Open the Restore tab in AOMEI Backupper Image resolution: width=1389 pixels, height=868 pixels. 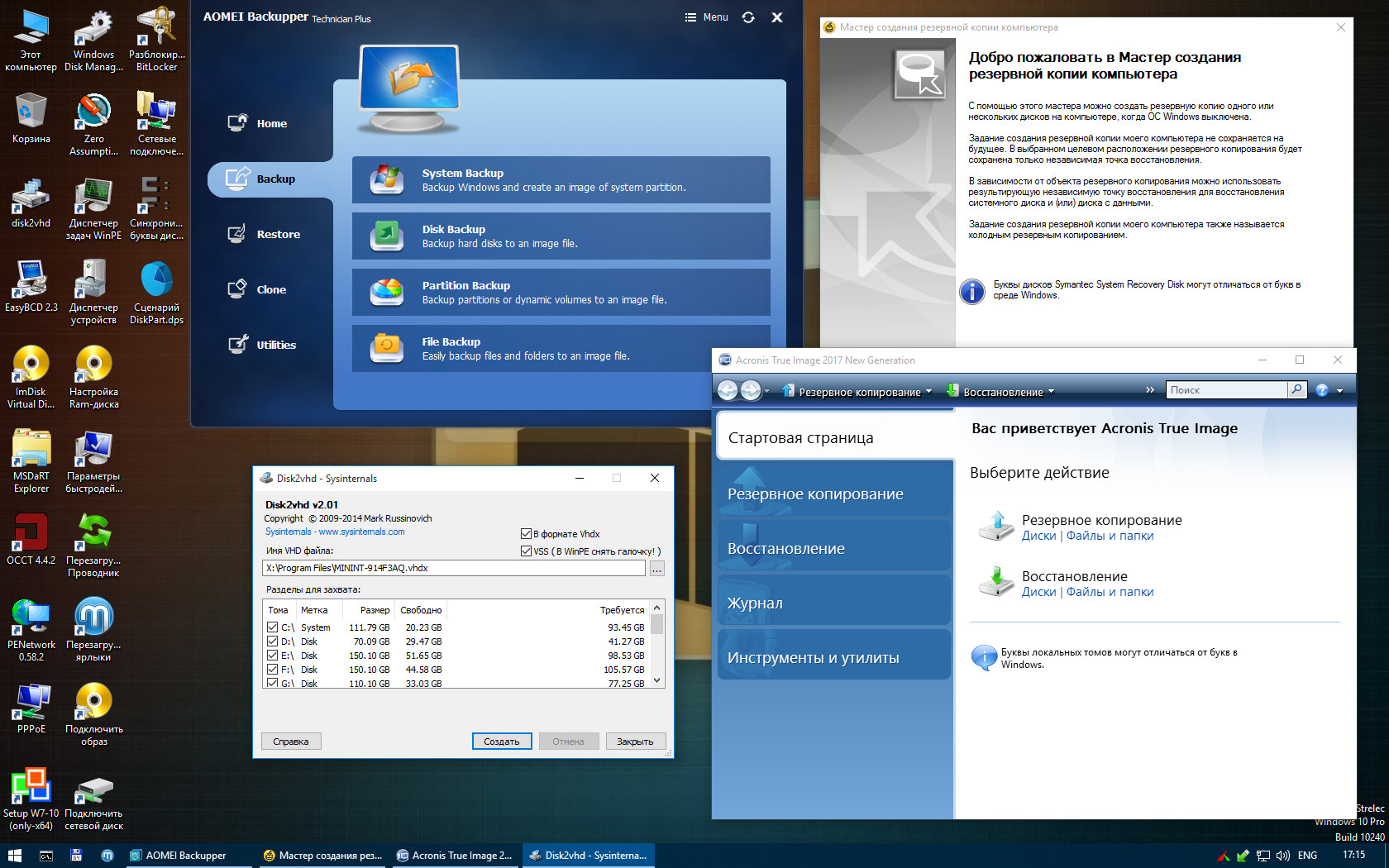[278, 235]
